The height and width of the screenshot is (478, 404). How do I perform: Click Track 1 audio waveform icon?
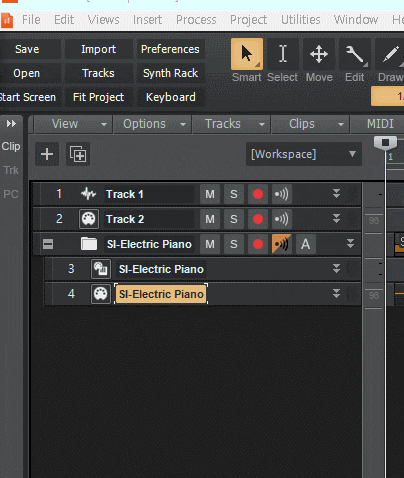(x=88, y=194)
